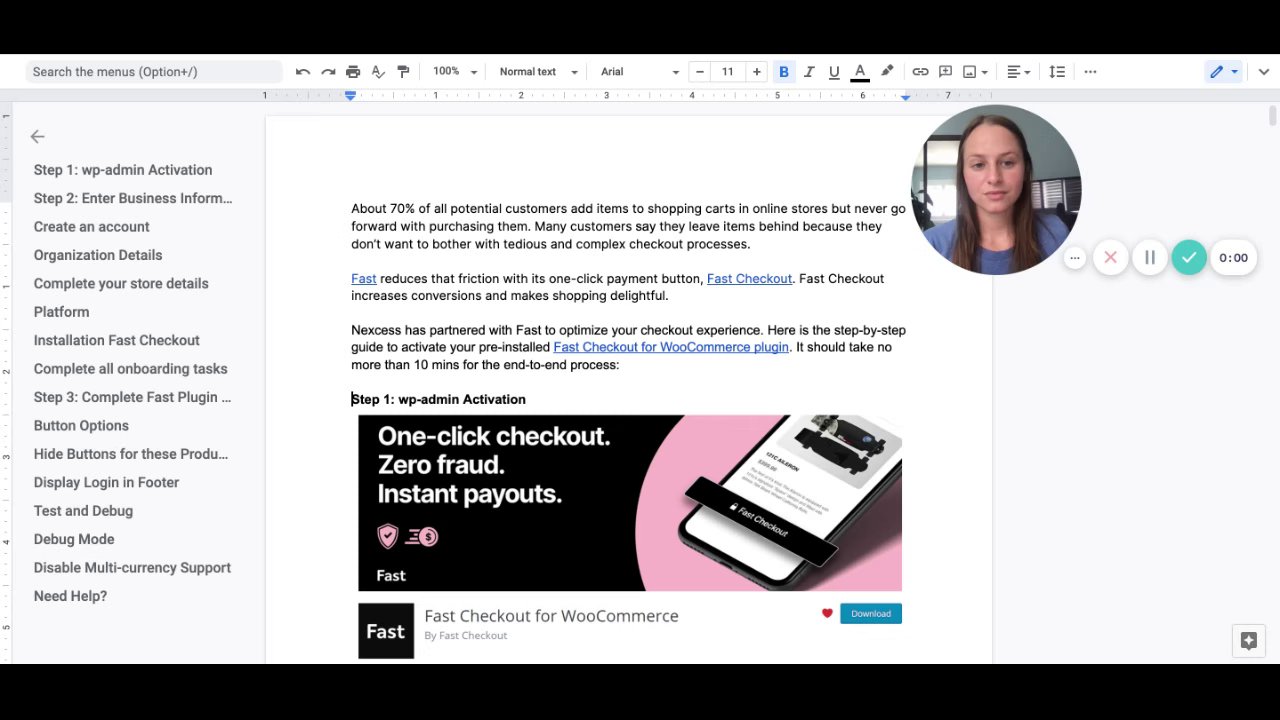
Task: Open the Normal text style dropdown
Action: (538, 72)
